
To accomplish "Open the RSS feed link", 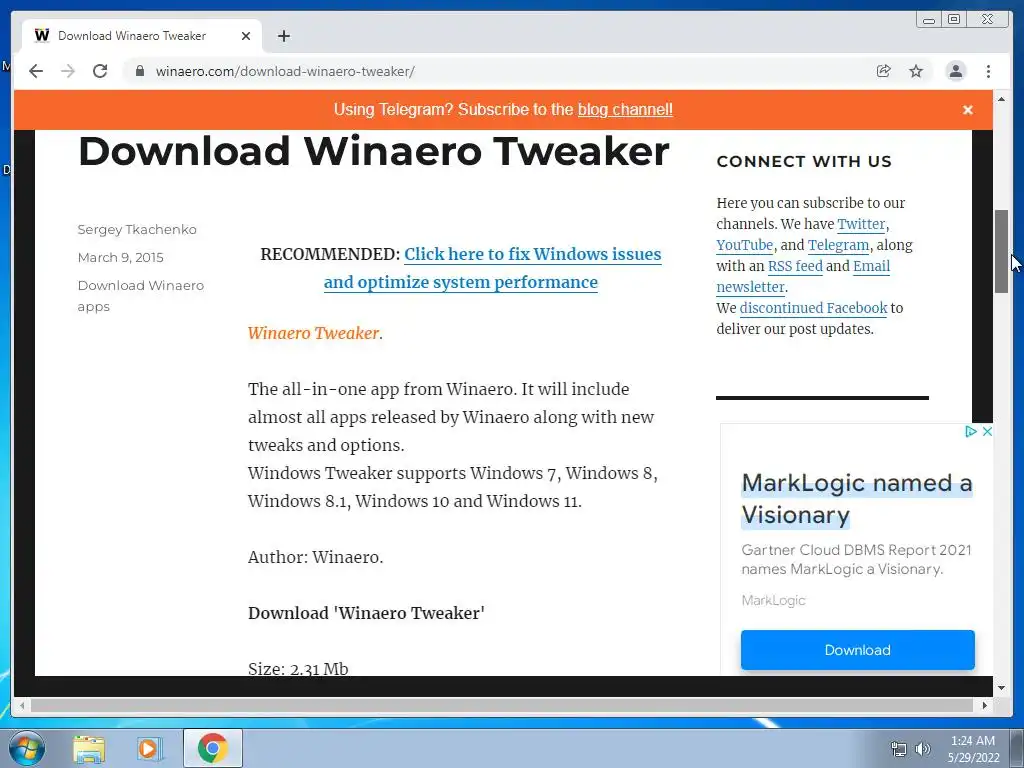I will click(x=795, y=266).
